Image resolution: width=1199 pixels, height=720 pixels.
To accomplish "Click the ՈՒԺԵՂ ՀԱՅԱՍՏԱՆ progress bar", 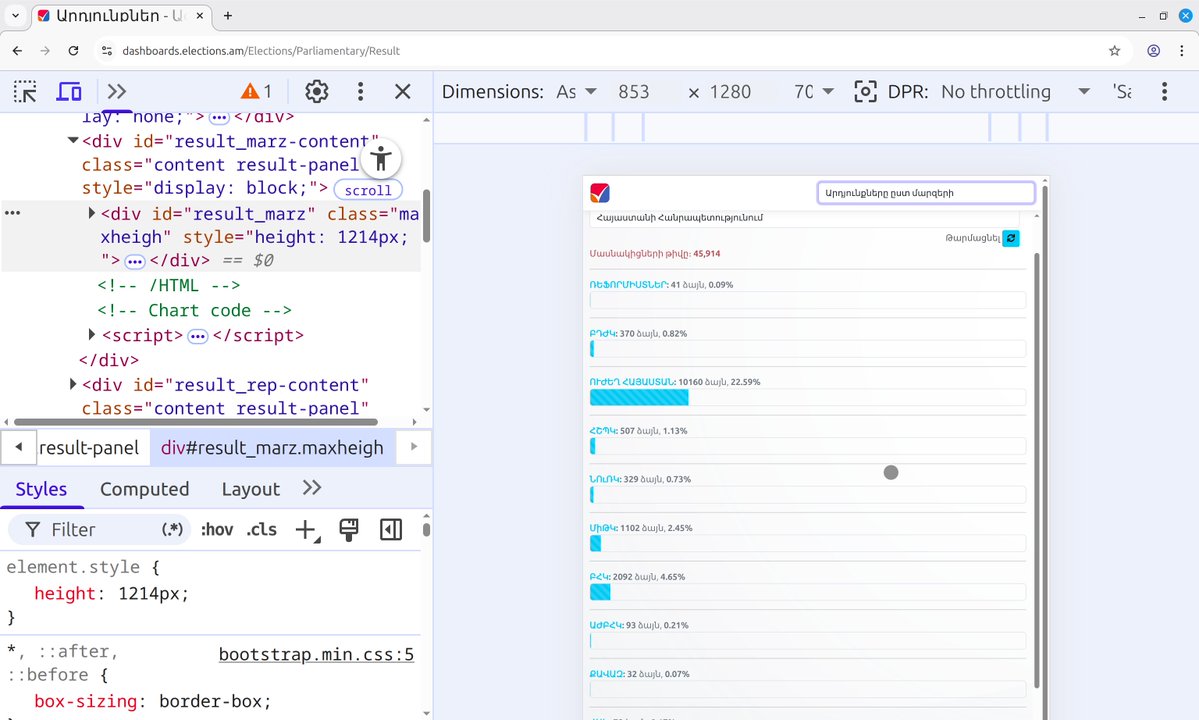I will point(807,397).
